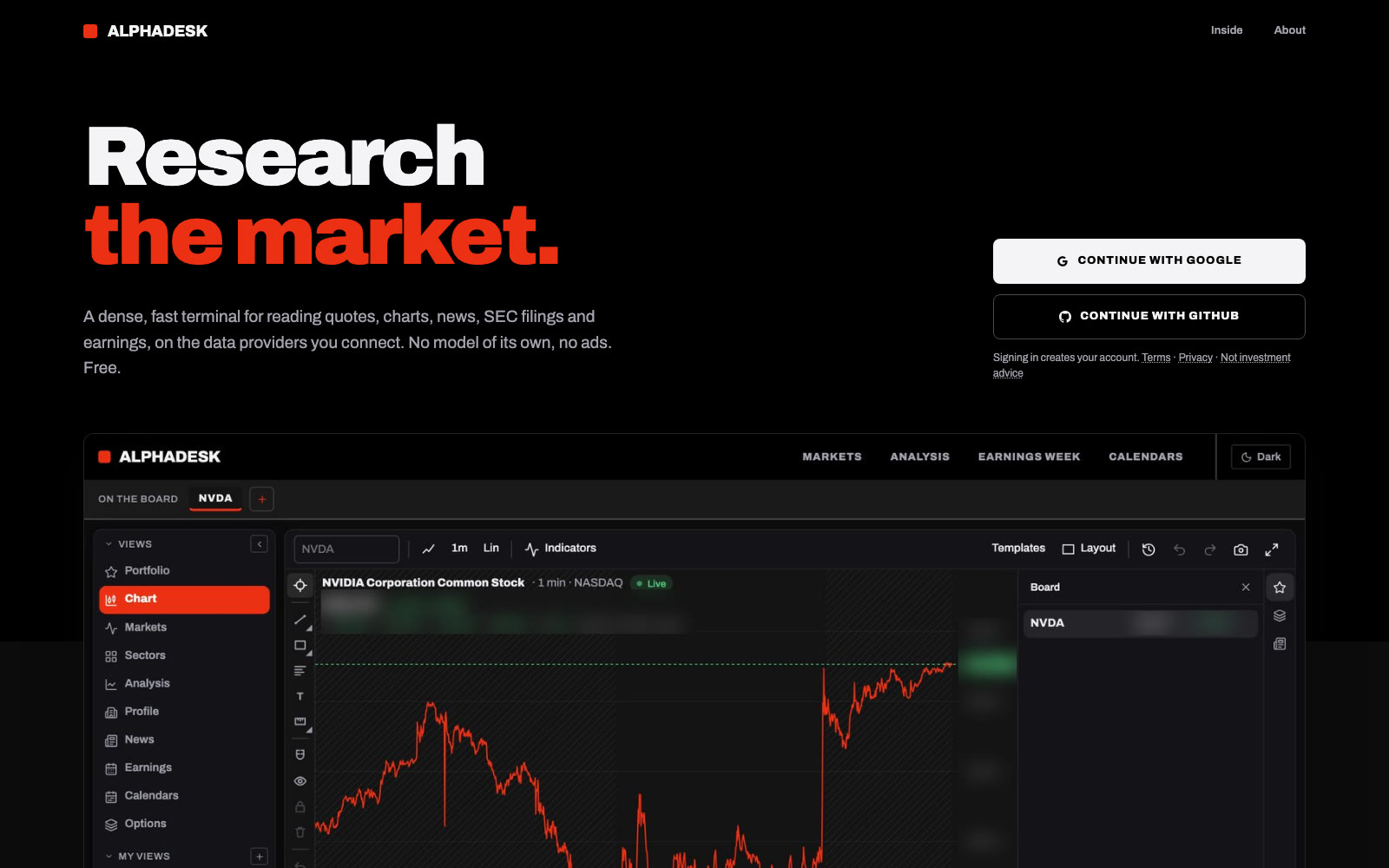The width and height of the screenshot is (1389, 868).
Task: Open the Terms link
Action: [1155, 358]
